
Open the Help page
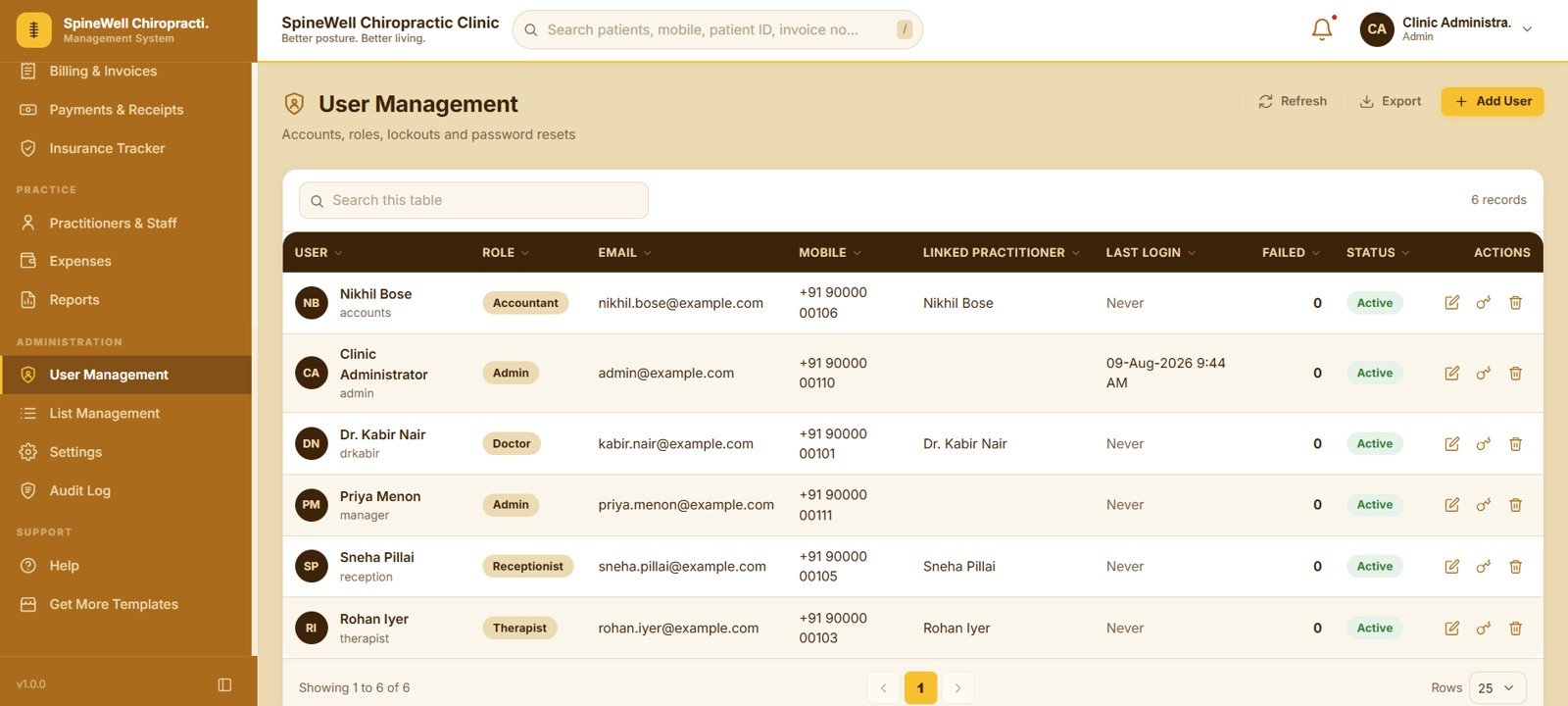click(x=125, y=566)
